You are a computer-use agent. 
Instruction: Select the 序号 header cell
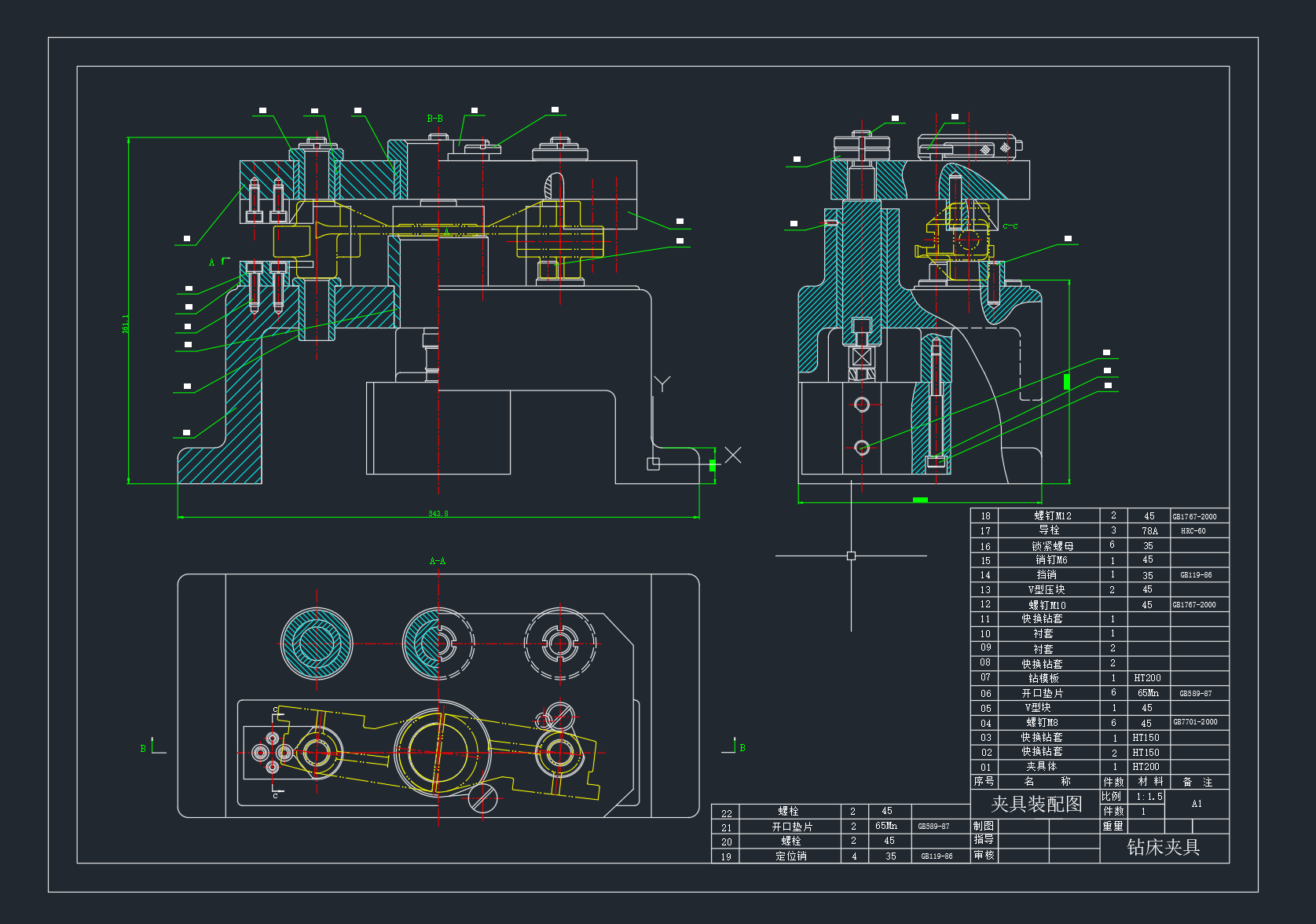click(x=984, y=781)
